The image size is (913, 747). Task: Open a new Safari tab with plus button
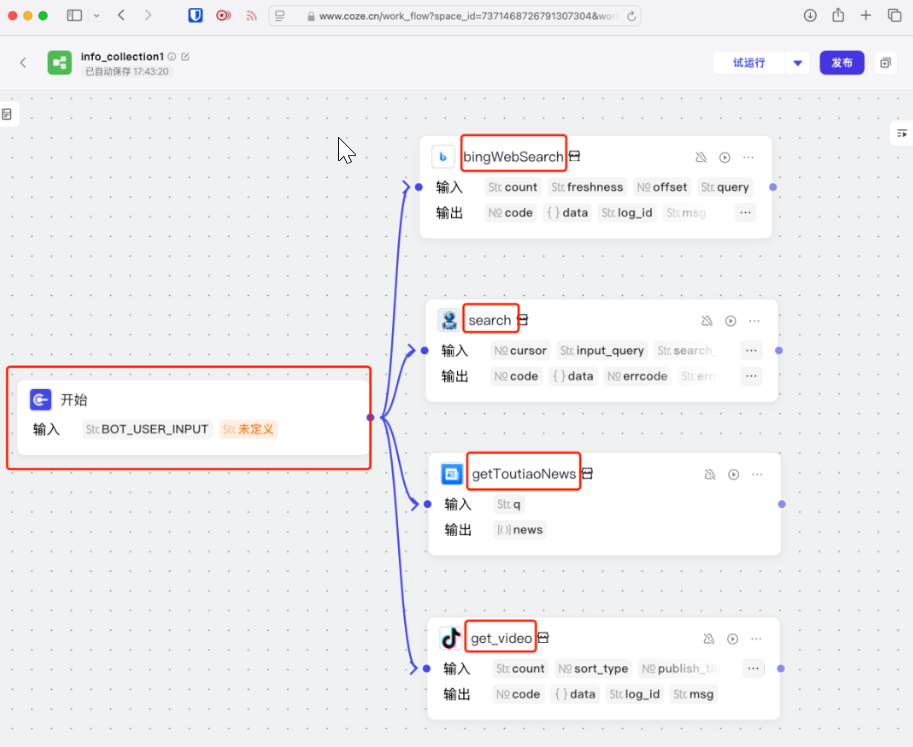(x=866, y=16)
